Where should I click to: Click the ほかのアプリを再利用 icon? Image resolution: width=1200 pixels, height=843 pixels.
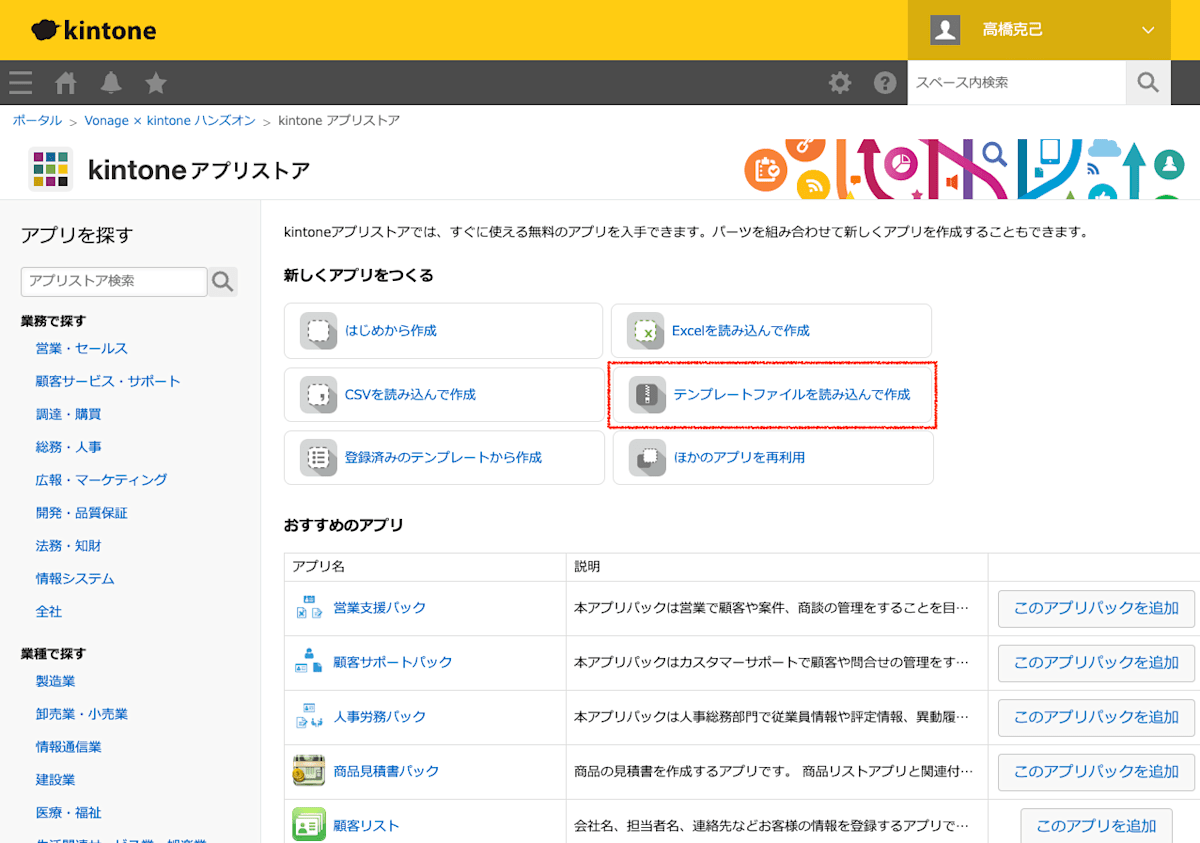tap(647, 458)
